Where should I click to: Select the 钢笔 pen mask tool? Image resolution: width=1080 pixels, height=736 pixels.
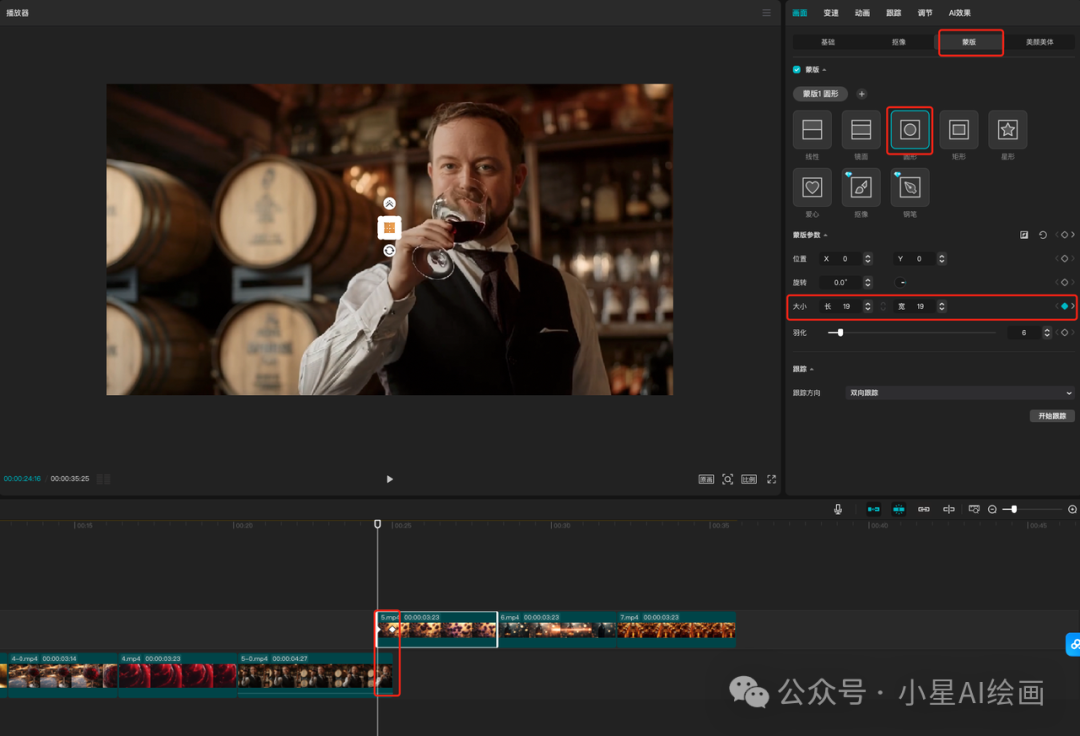[910, 187]
